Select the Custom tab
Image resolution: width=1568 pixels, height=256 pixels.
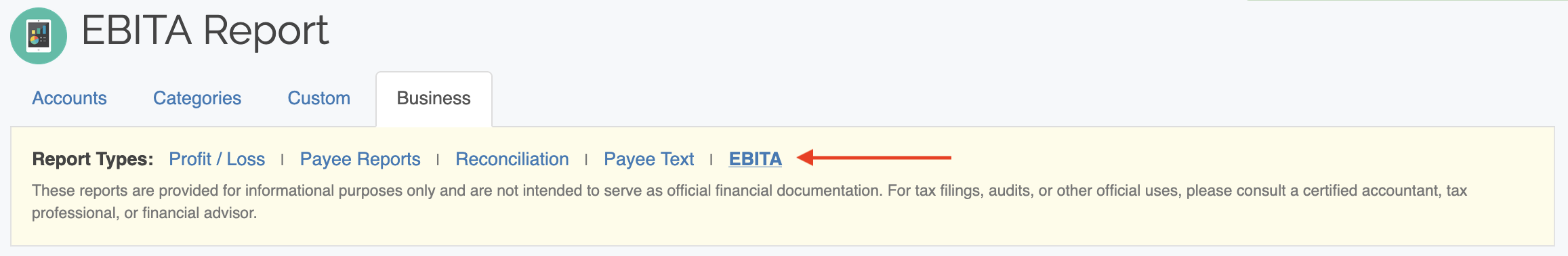319,98
